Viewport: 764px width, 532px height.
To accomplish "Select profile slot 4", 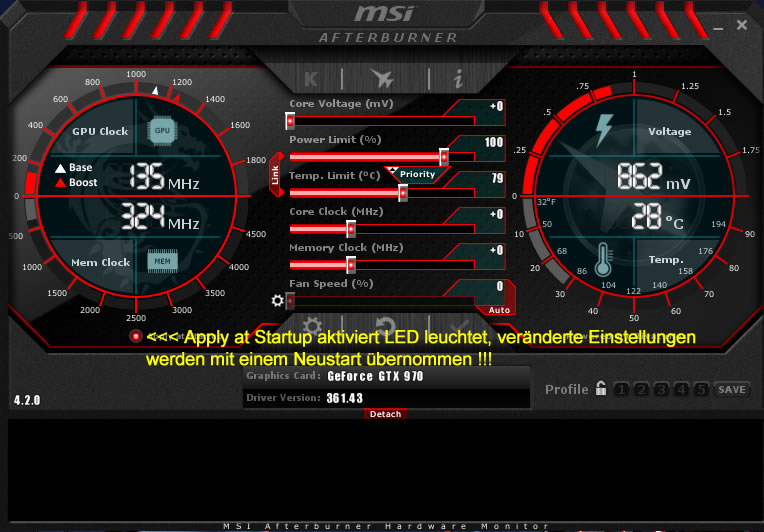I will click(x=681, y=389).
